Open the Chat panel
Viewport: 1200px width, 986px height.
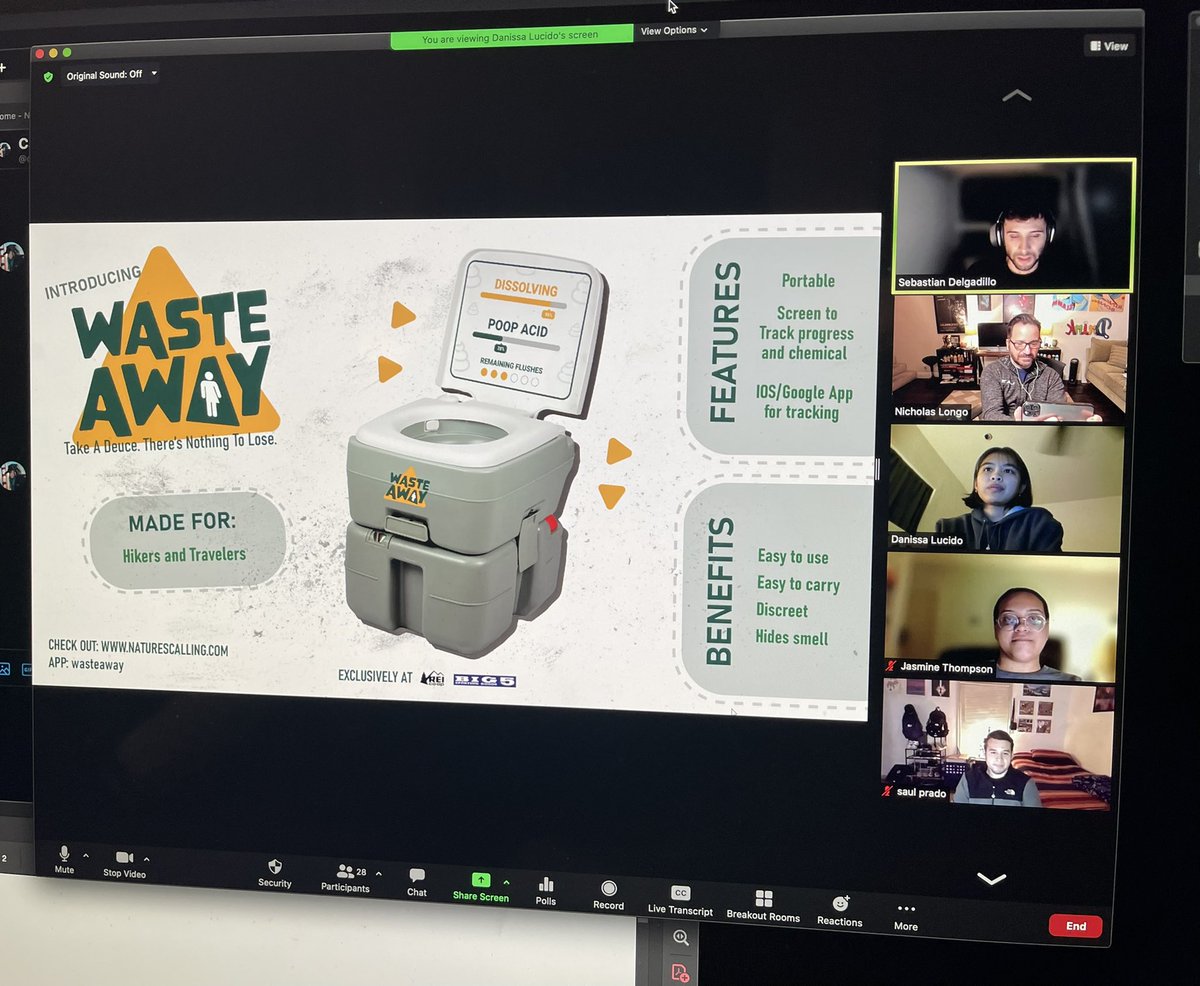417,882
